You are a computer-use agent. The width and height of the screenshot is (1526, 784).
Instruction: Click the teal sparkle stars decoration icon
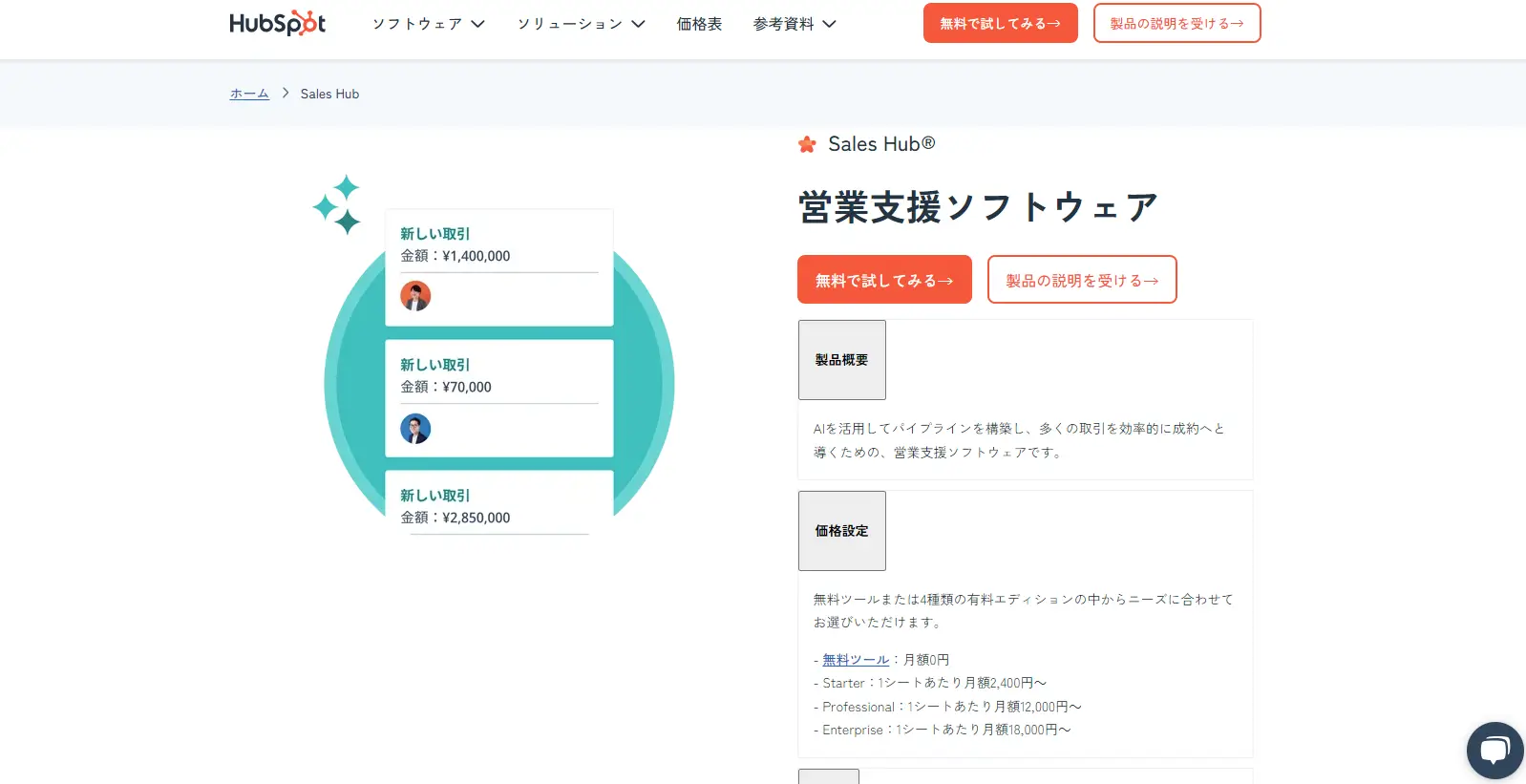tap(337, 204)
